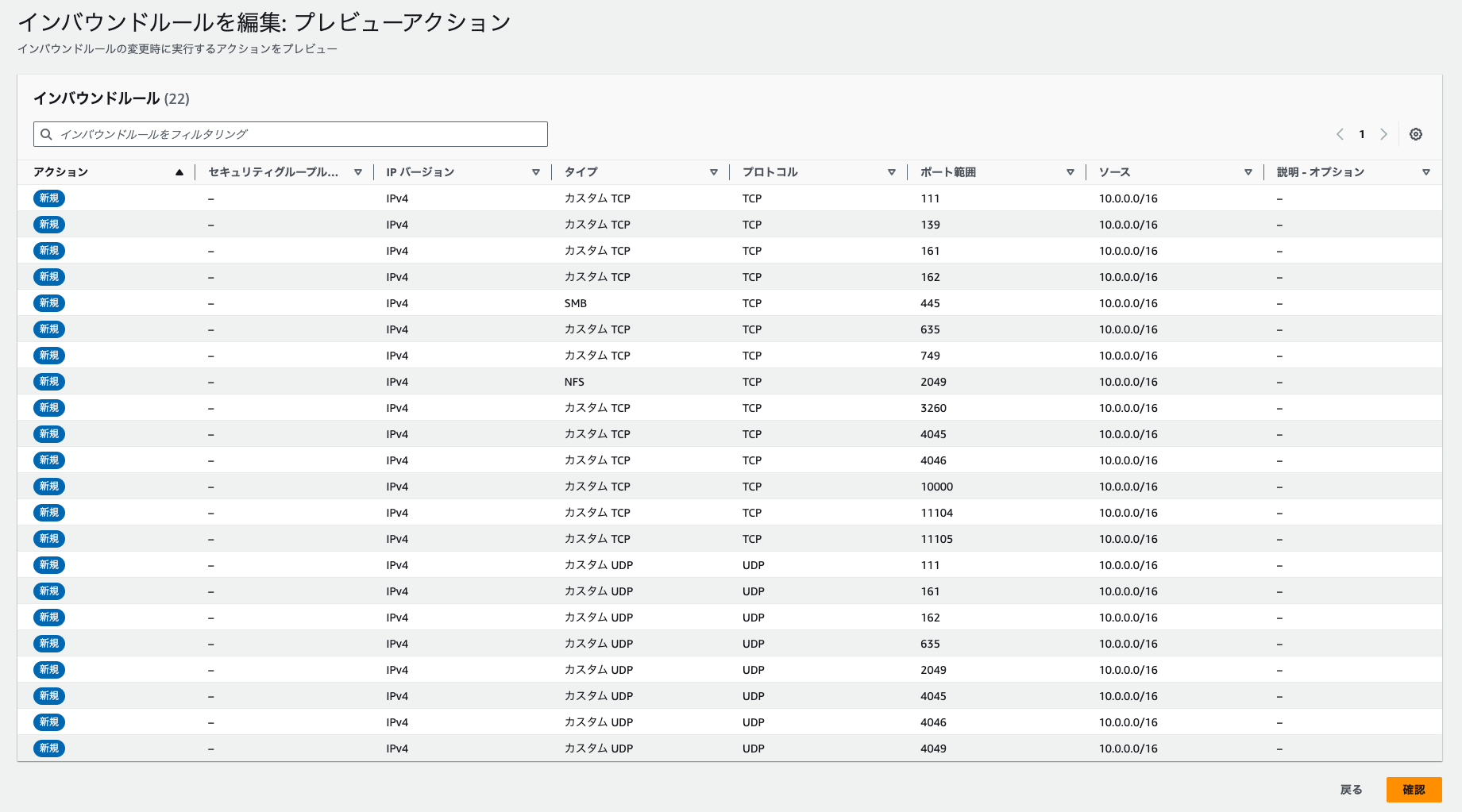This screenshot has height=812, width=1462.
Task: Click port 11105 cell
Action: (937, 539)
